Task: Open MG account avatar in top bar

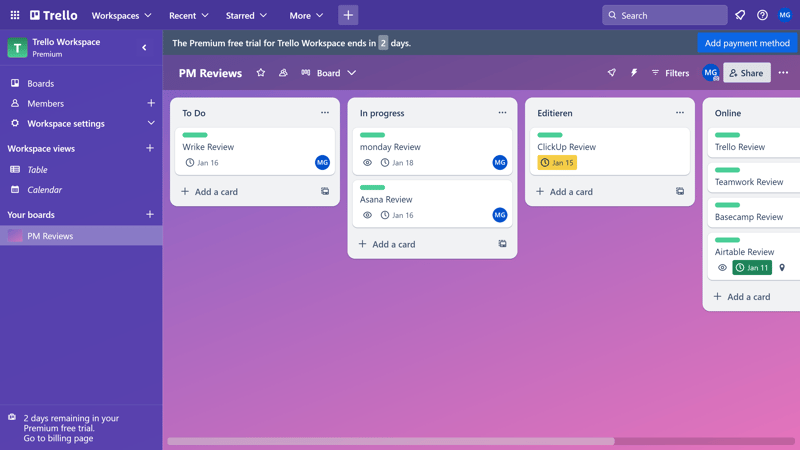Action: (x=785, y=15)
